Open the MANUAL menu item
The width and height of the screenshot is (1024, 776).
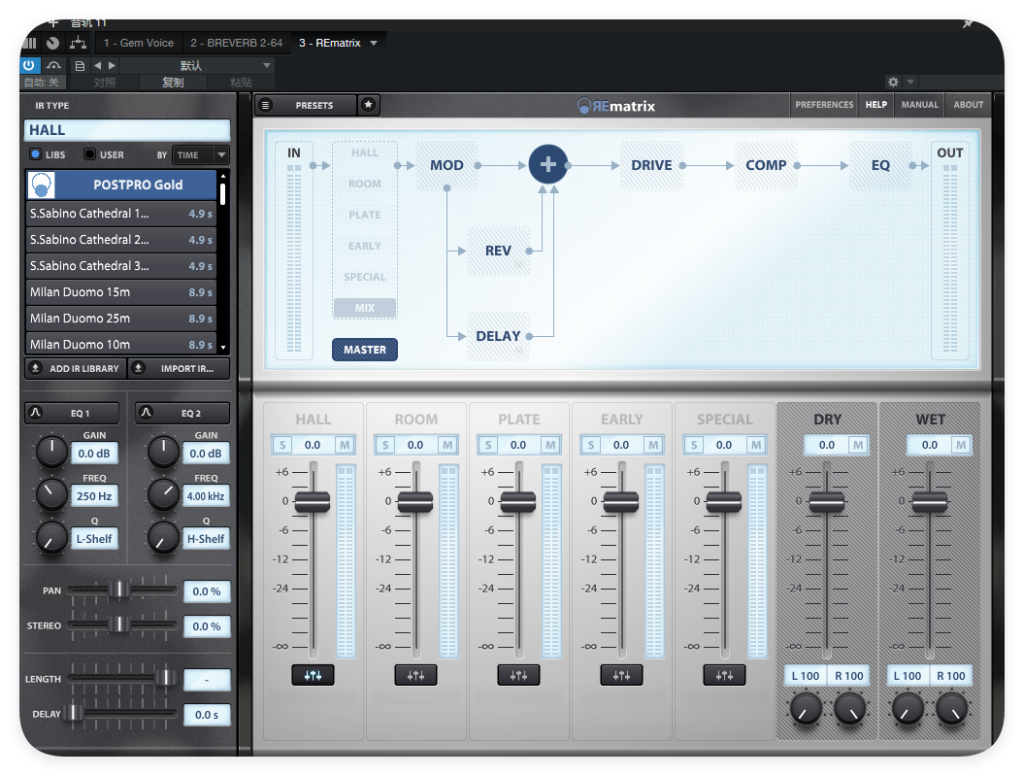coord(920,105)
